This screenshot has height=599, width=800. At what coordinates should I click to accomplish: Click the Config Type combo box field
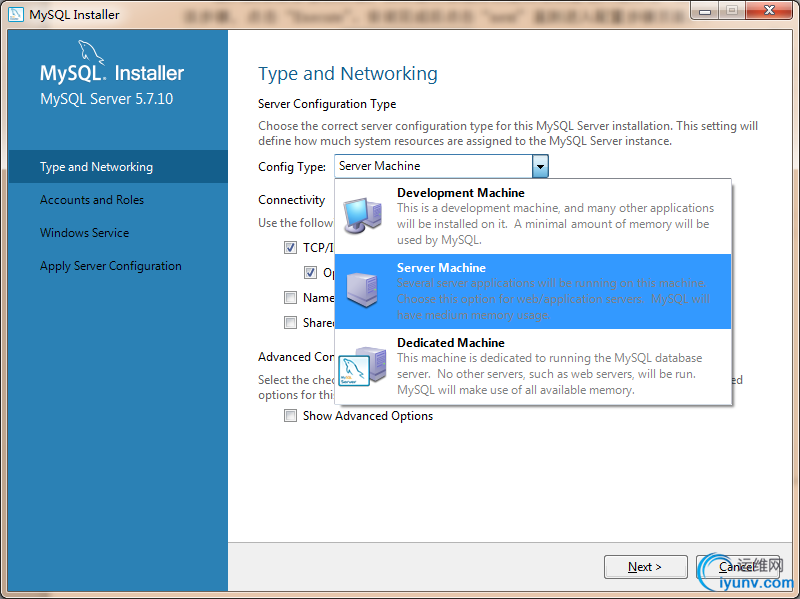(441, 166)
